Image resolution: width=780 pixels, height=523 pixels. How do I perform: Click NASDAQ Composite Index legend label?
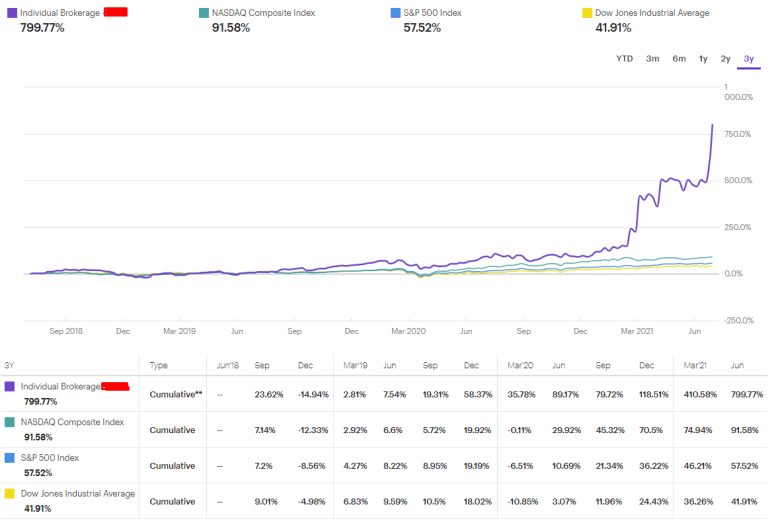click(264, 13)
